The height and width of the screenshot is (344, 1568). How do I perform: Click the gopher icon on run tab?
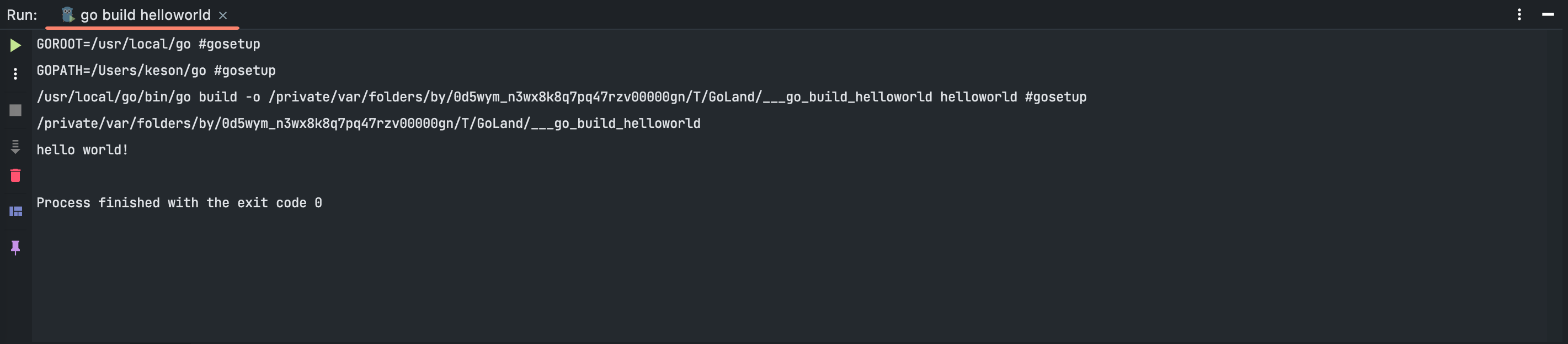pos(67,14)
